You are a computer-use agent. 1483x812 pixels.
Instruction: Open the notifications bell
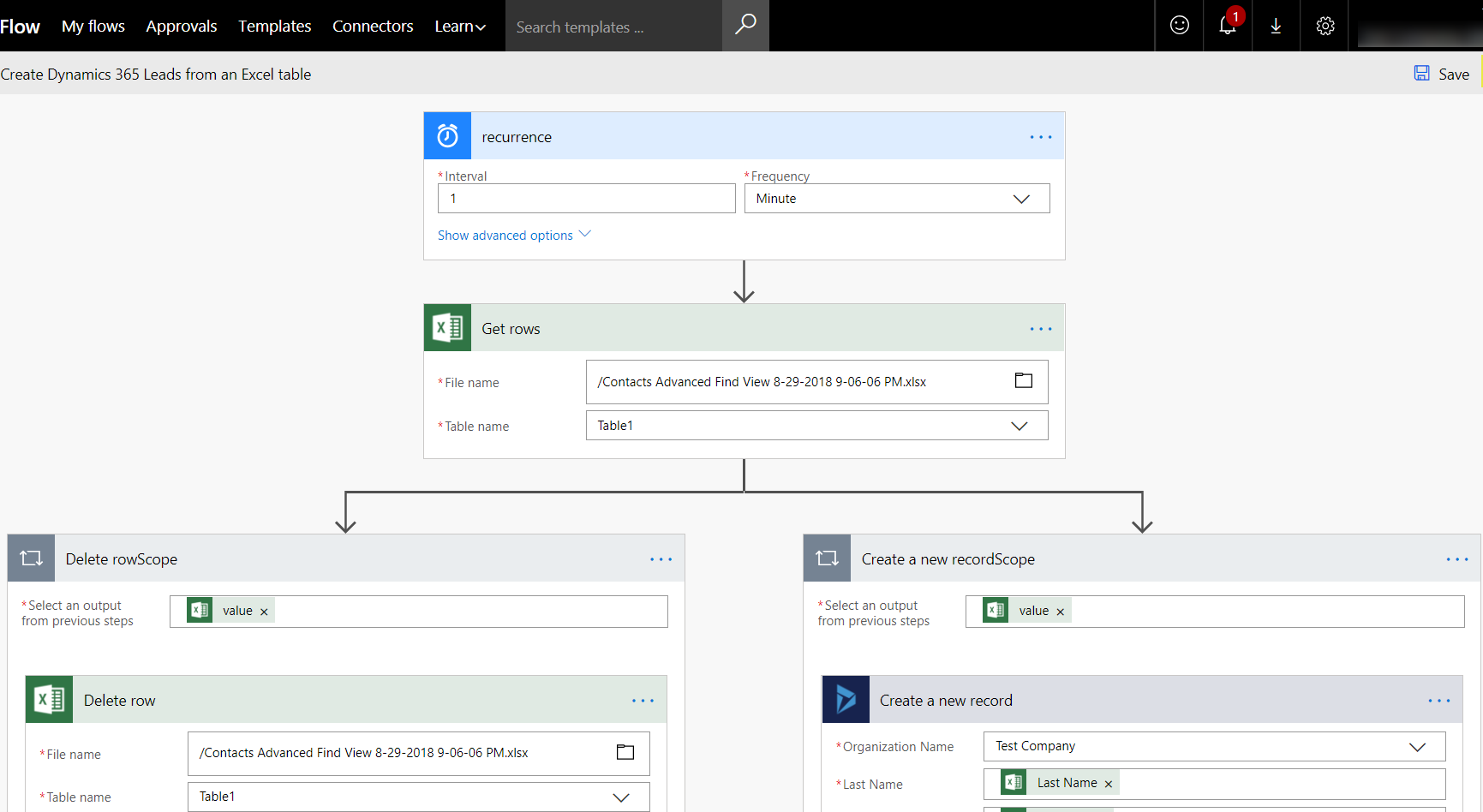click(x=1228, y=26)
